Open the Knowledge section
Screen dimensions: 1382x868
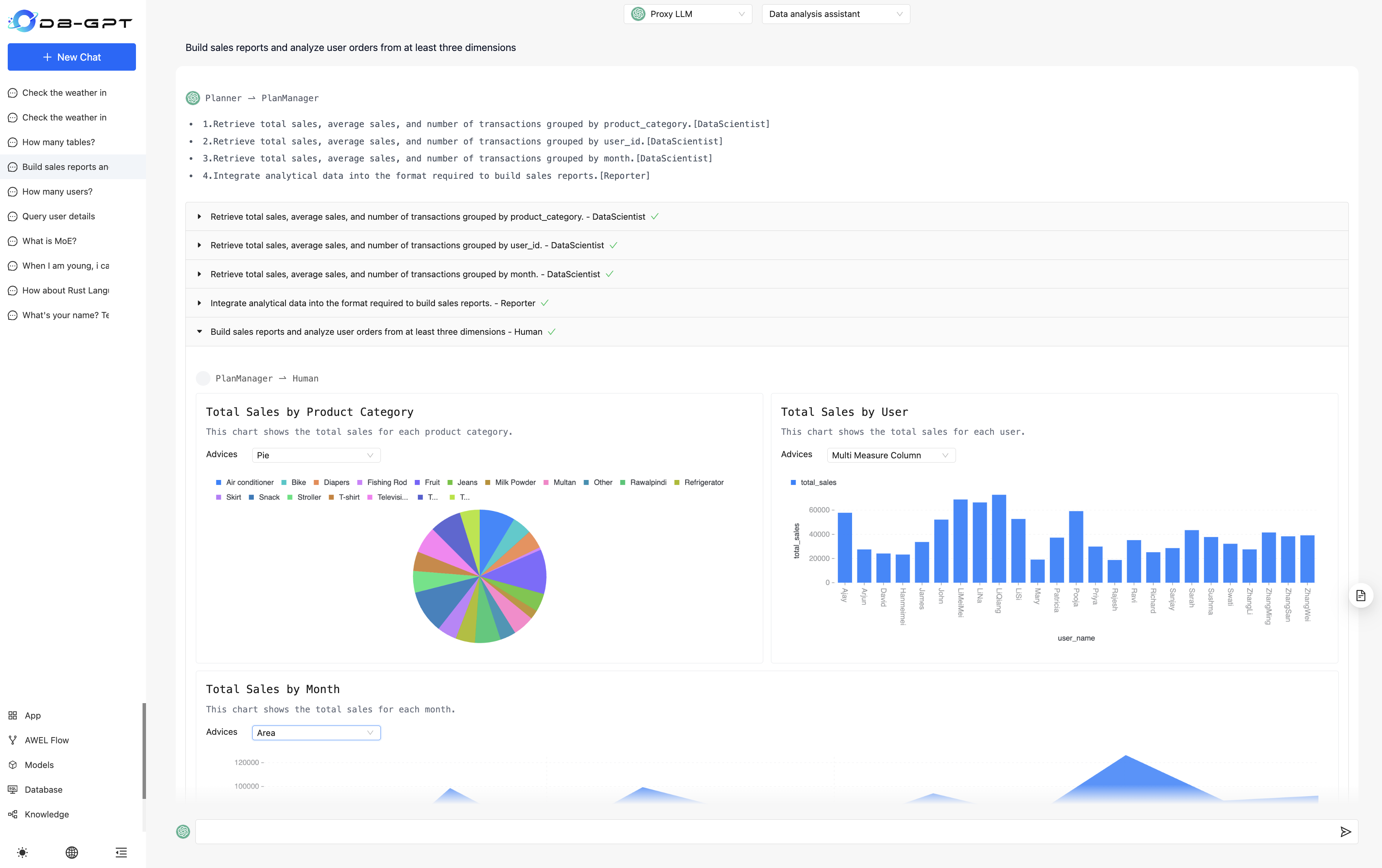[46, 814]
